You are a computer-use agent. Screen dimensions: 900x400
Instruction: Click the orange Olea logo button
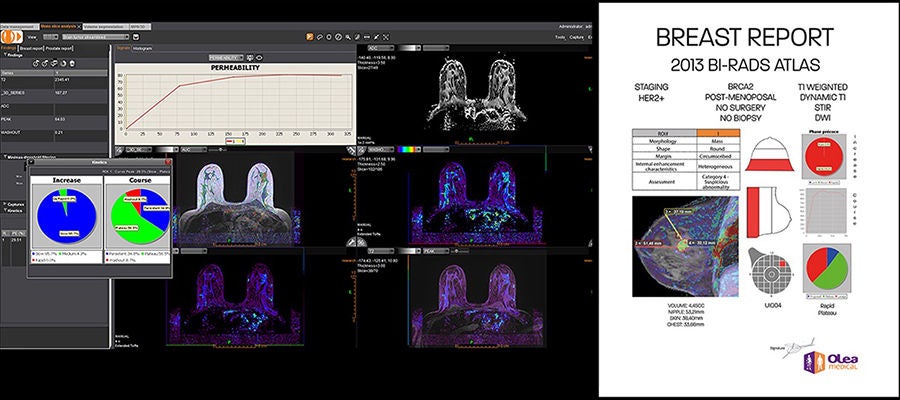(x=11, y=37)
